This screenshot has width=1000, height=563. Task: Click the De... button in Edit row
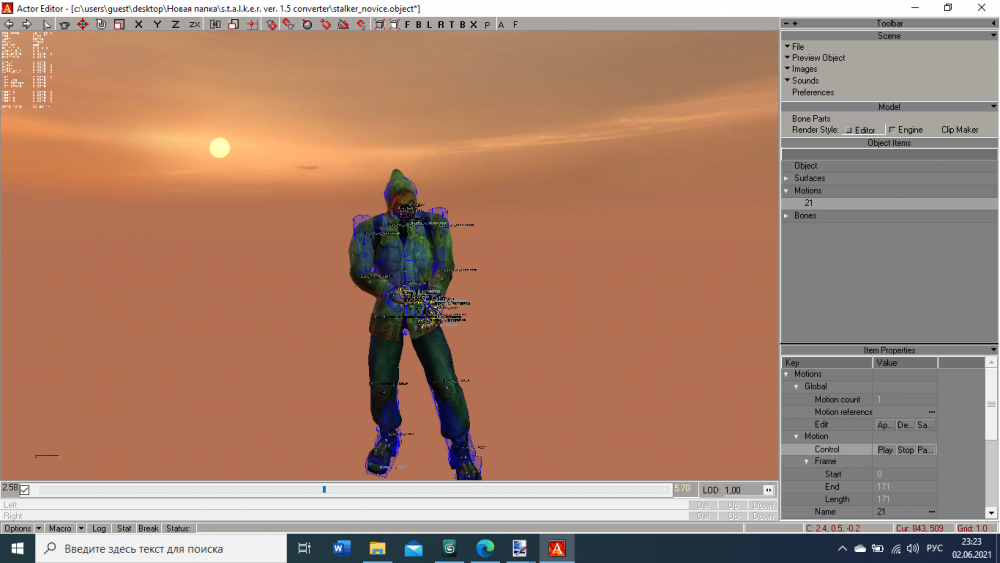tap(906, 425)
